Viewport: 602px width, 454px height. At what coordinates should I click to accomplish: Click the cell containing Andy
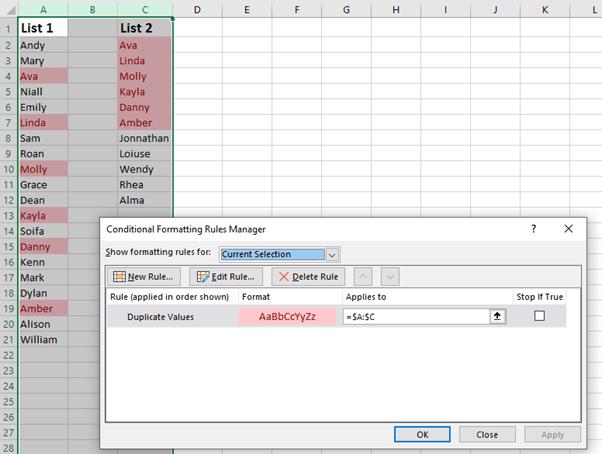coord(43,45)
